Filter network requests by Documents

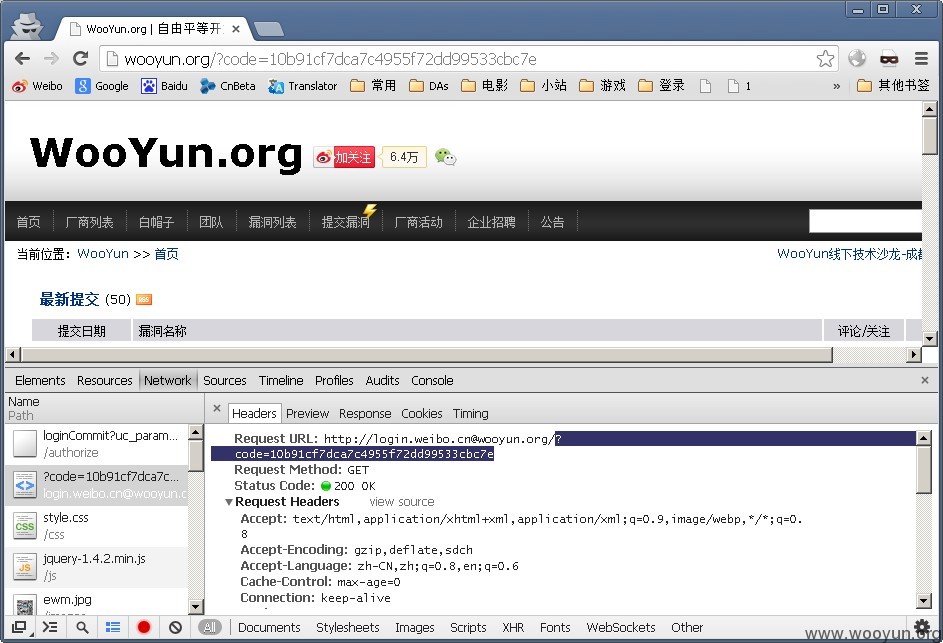pyautogui.click(x=269, y=627)
